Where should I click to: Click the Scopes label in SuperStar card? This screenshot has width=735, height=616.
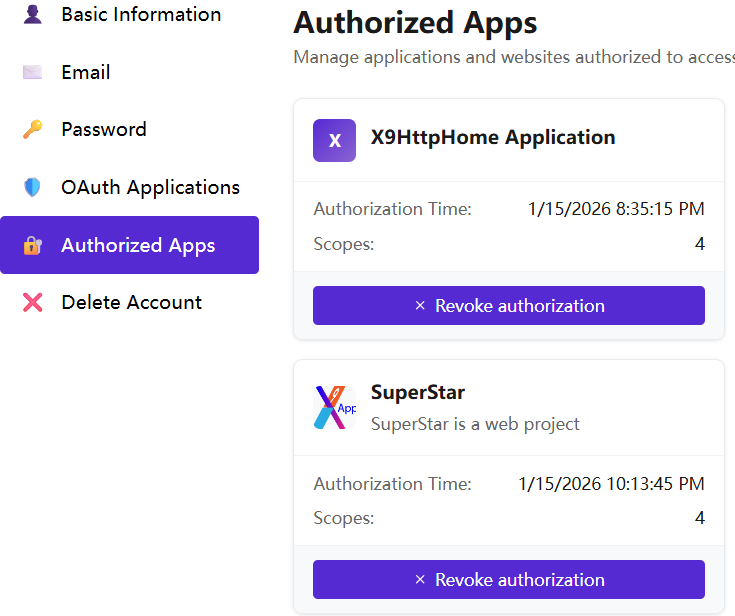(x=344, y=518)
